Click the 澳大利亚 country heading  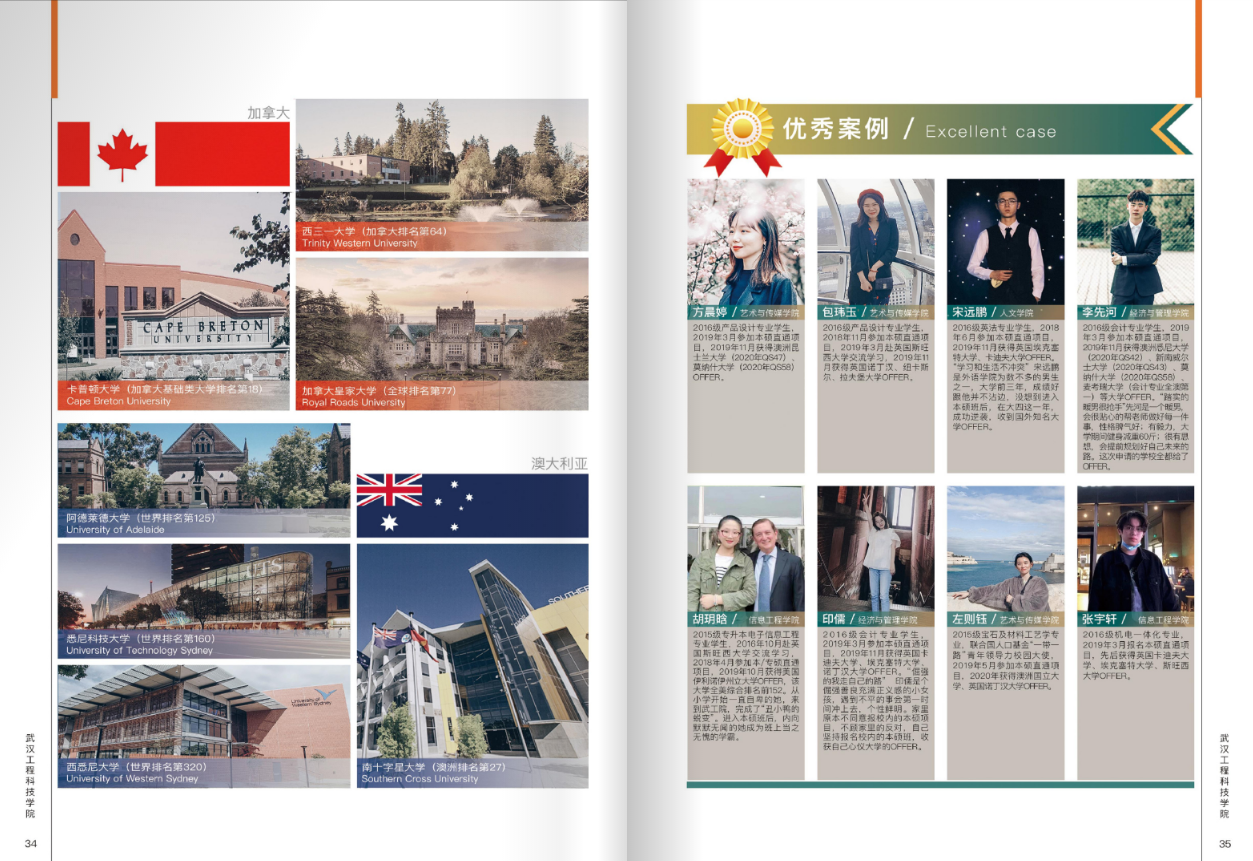pyautogui.click(x=559, y=464)
